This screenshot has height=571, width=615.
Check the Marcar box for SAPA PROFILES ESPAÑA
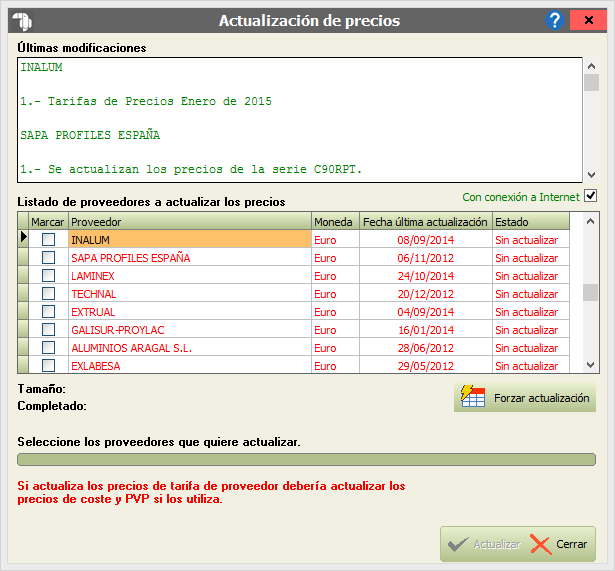click(x=48, y=258)
